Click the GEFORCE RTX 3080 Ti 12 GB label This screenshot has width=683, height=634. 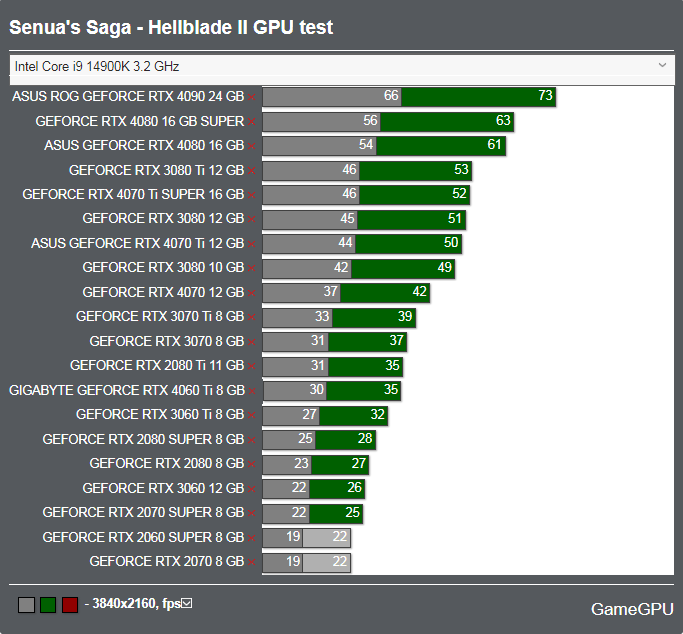click(x=156, y=170)
